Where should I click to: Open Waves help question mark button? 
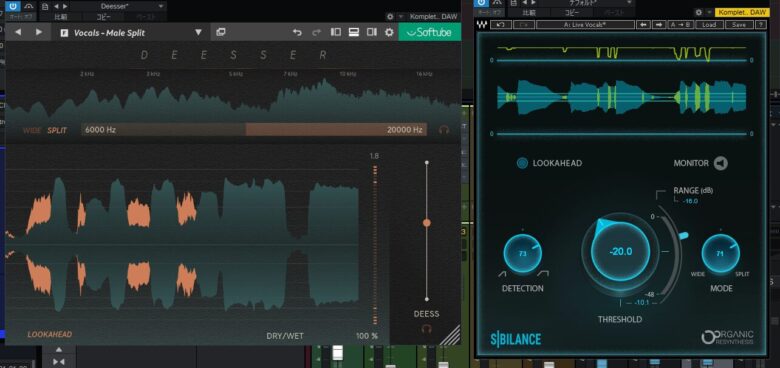click(761, 24)
